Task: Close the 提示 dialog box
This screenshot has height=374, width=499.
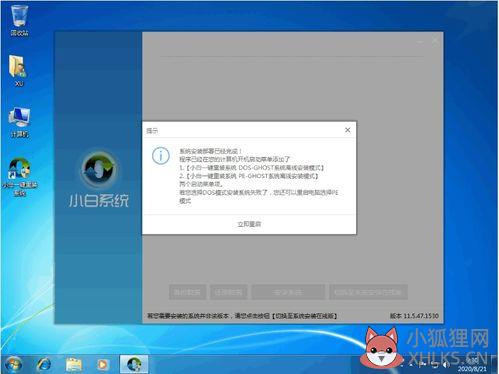Action: (x=347, y=130)
